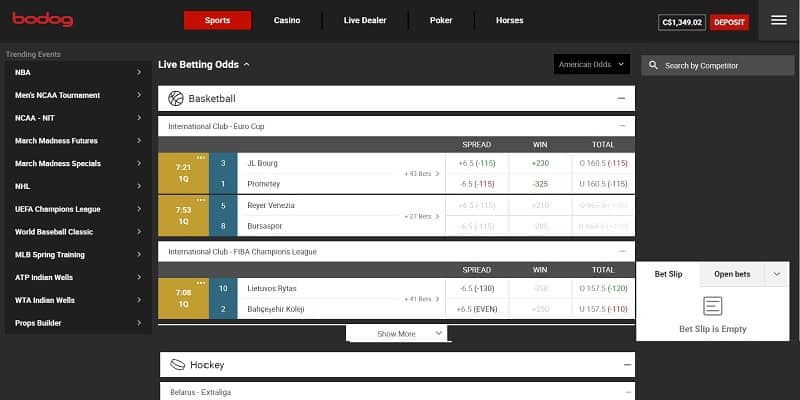This screenshot has width=800, height=400.
Task: Open NBA in trending events
Action: click(x=78, y=72)
